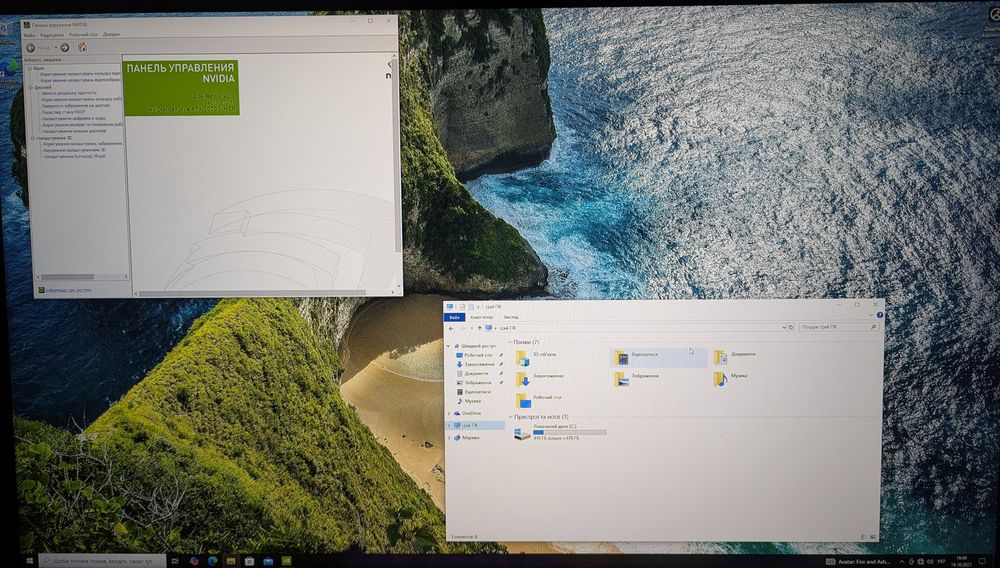Select Робочий стіл in quick access sidebar
1000x568 pixels.
pyautogui.click(x=474, y=355)
